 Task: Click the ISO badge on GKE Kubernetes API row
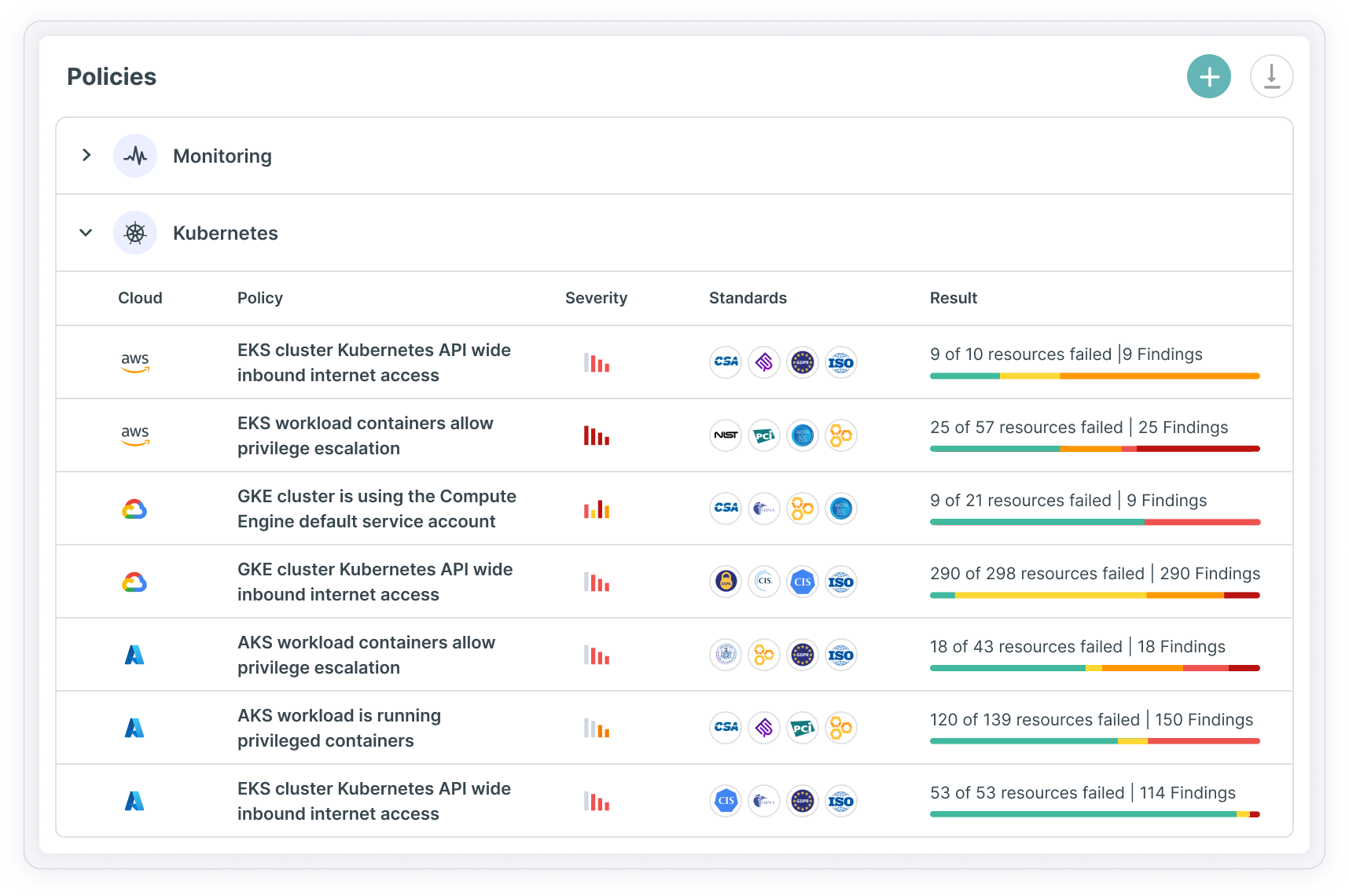(841, 582)
